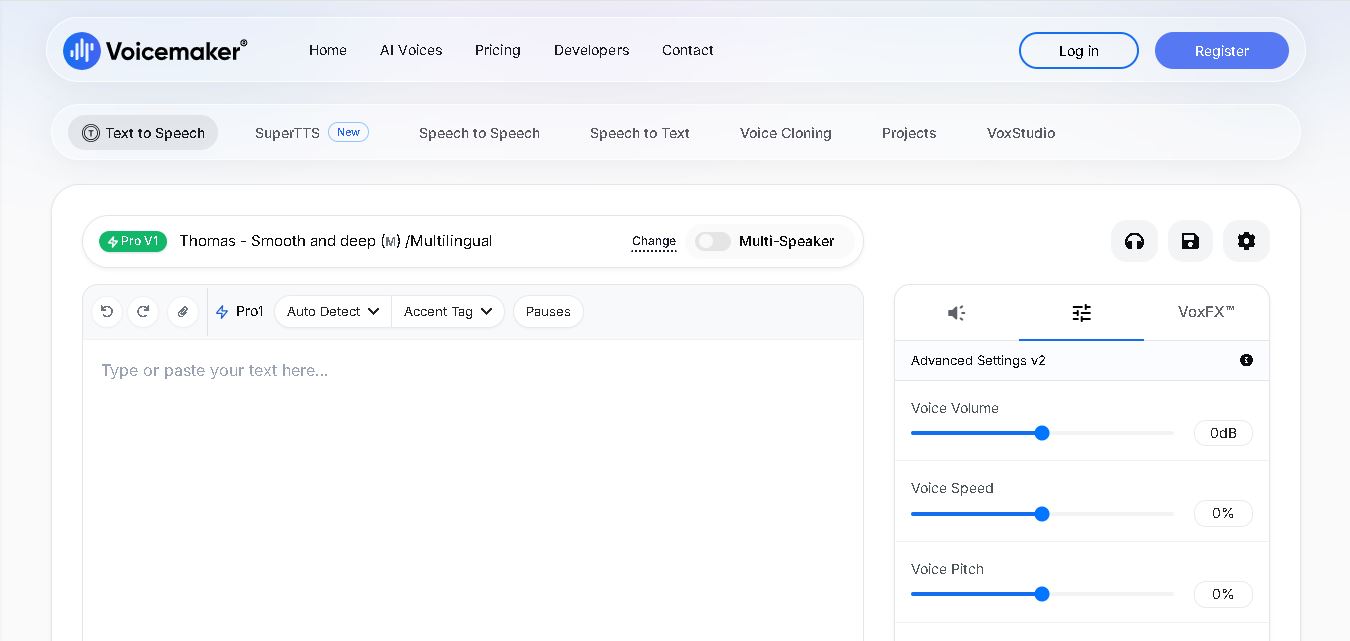This screenshot has width=1350, height=641.
Task: Toggle the Multi-Speaker switch
Action: (713, 241)
